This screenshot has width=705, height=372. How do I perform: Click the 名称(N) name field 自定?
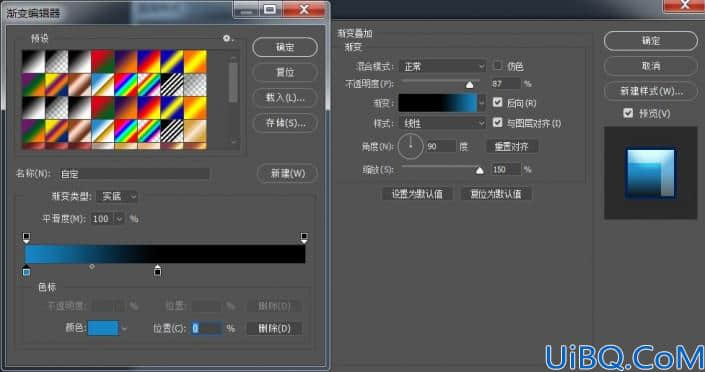135,174
